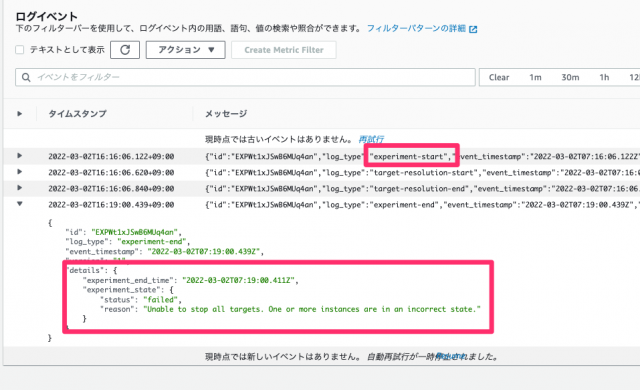Click the "Unable to stop all targets" reason text
640x390 pixels.
click(312, 309)
